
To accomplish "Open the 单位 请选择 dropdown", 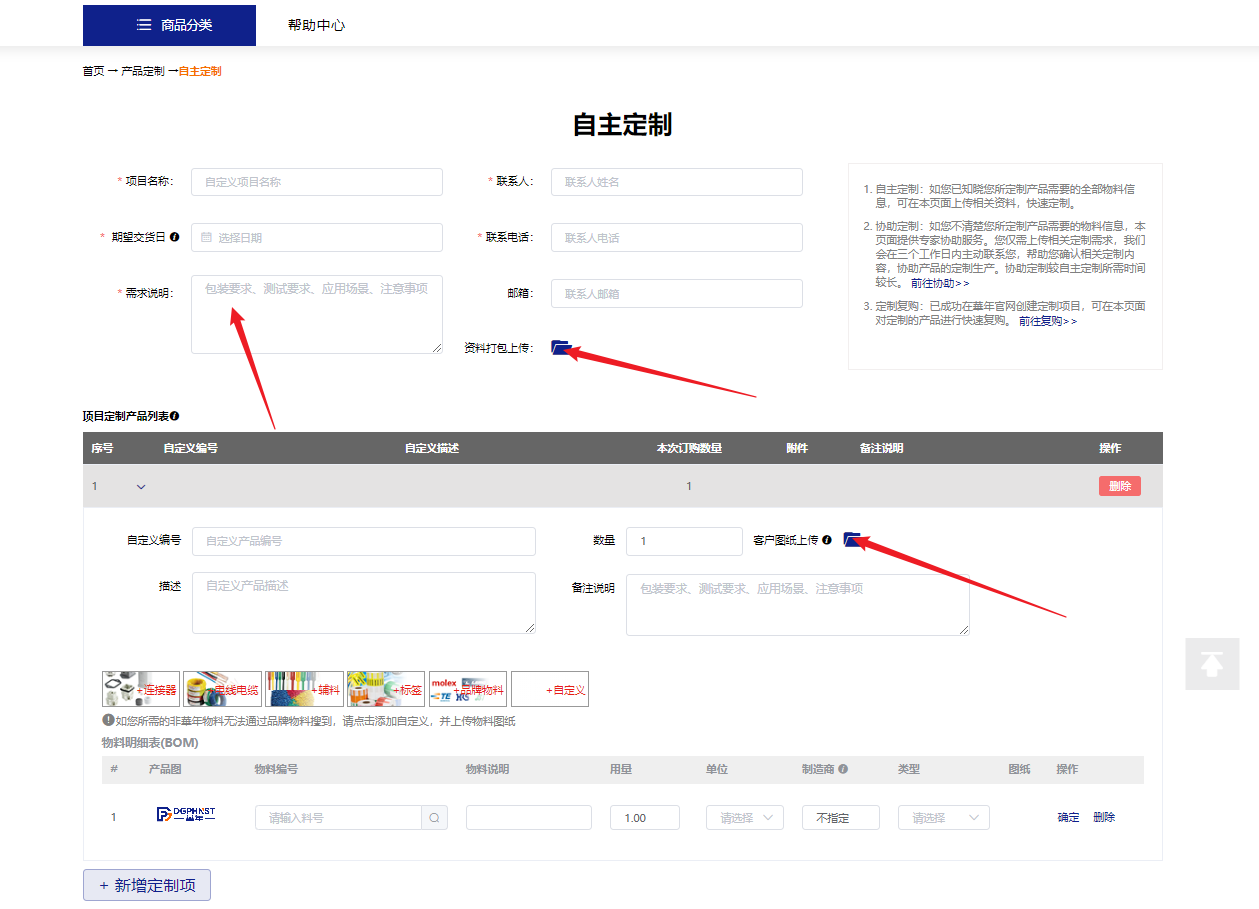I will [745, 818].
